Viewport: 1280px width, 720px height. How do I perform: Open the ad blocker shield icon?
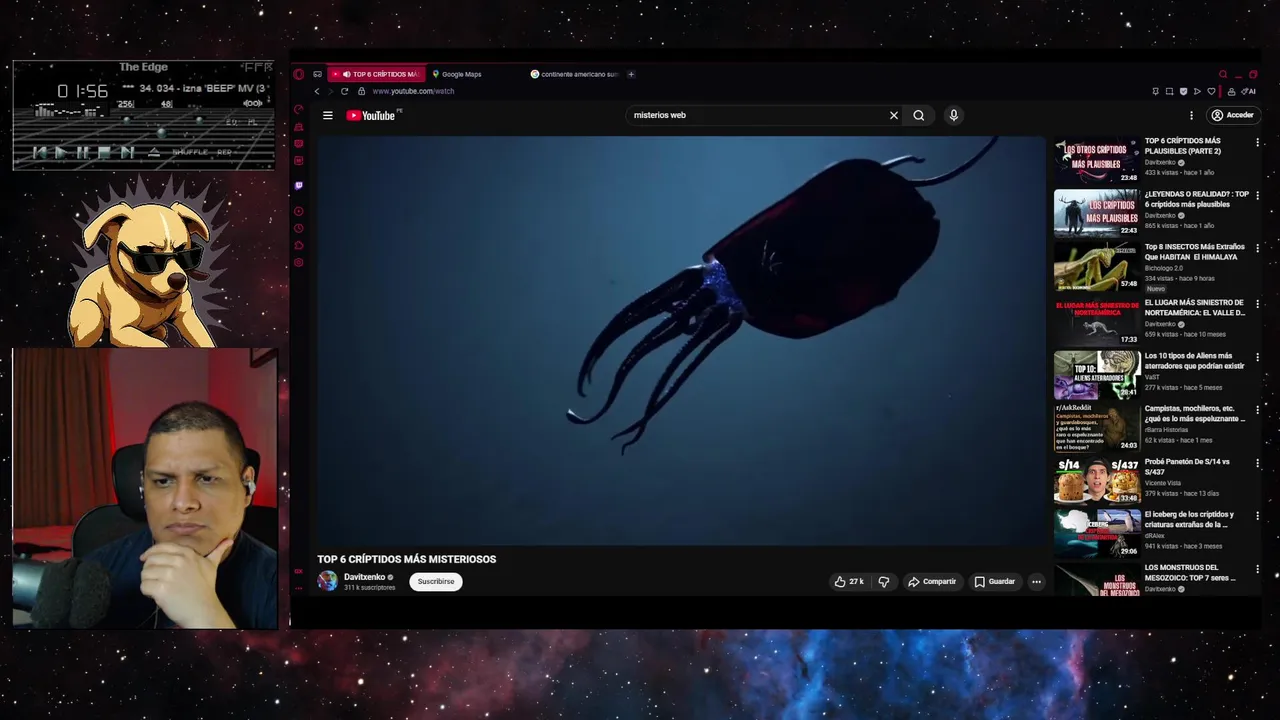tap(1183, 91)
